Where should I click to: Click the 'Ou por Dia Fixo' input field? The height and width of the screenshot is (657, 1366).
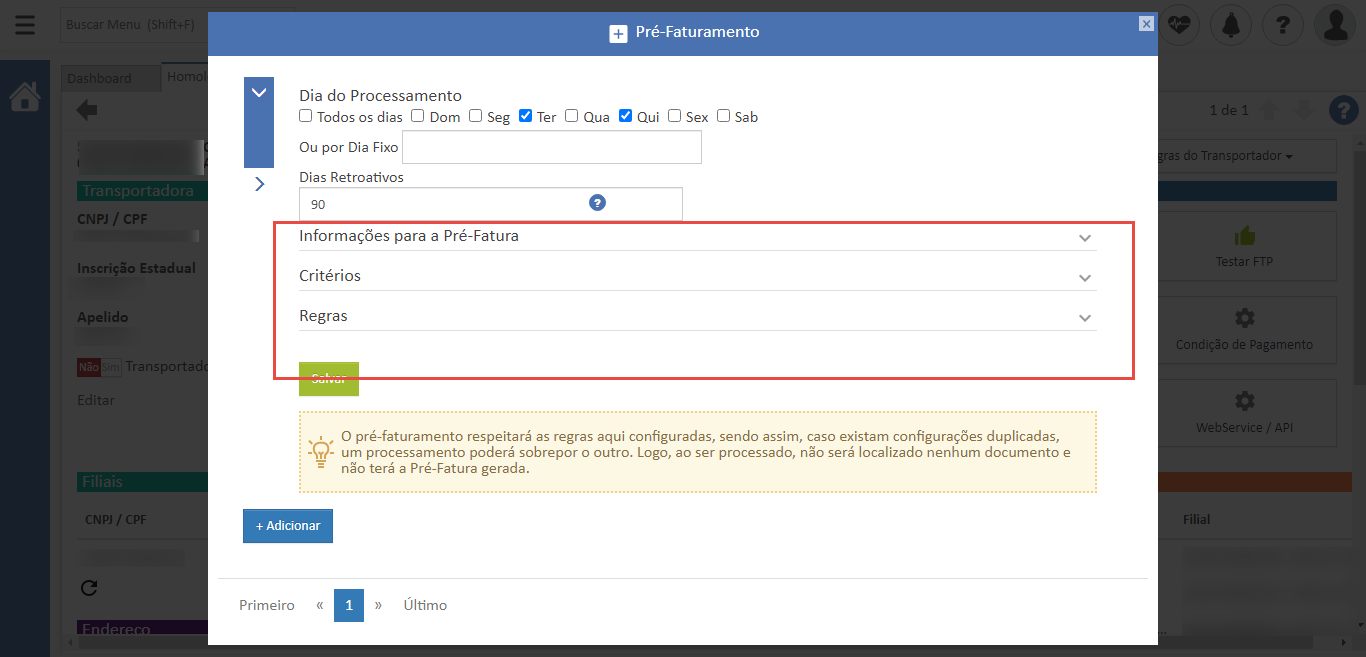tap(552, 147)
